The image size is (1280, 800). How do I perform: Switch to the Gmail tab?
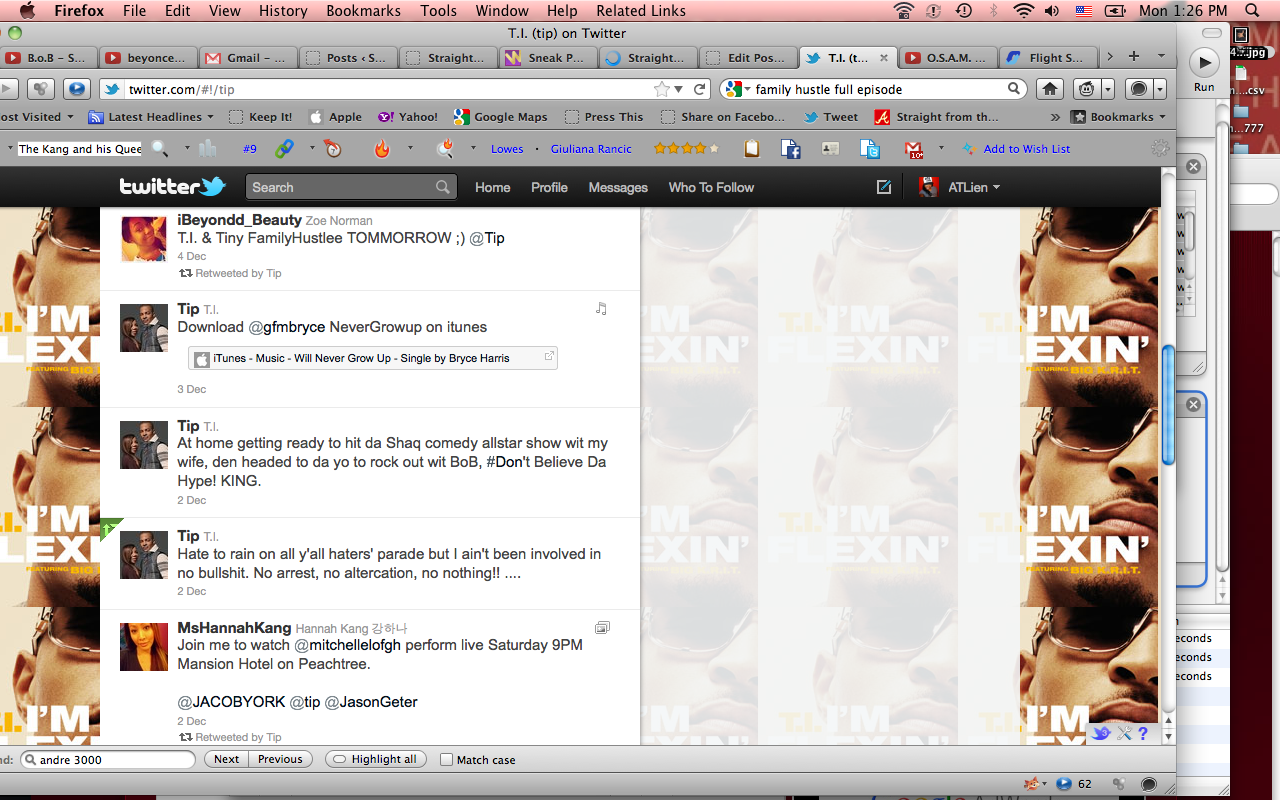tap(247, 58)
